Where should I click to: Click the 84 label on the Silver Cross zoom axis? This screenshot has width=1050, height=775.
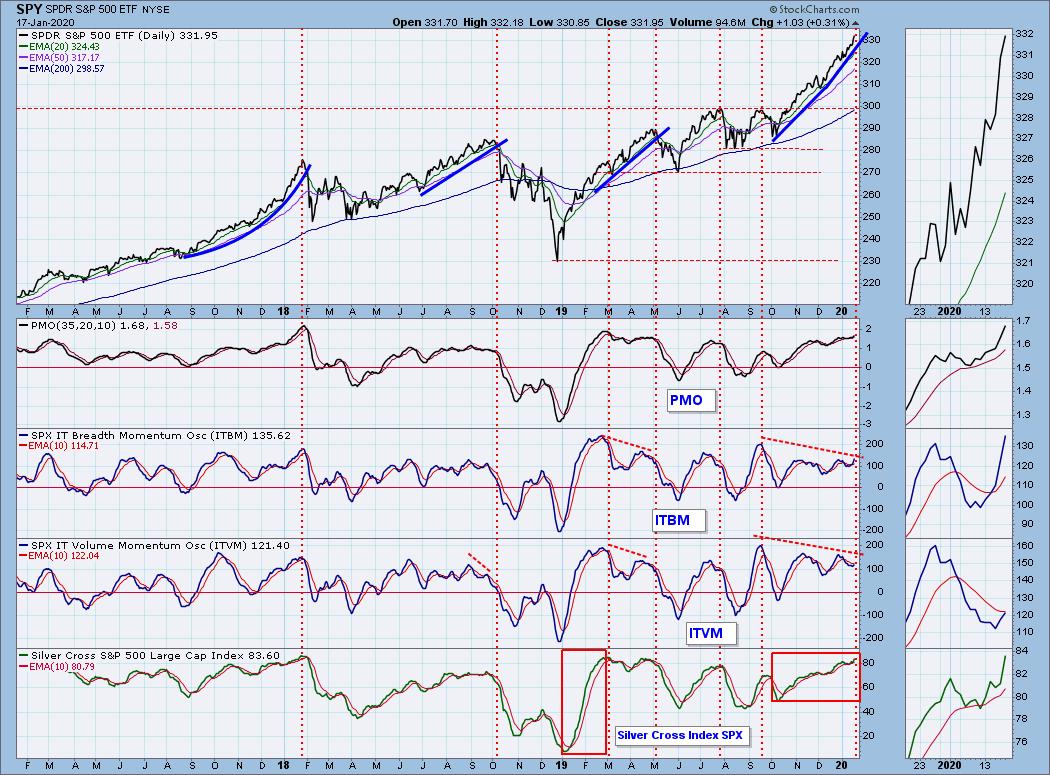click(x=1022, y=651)
